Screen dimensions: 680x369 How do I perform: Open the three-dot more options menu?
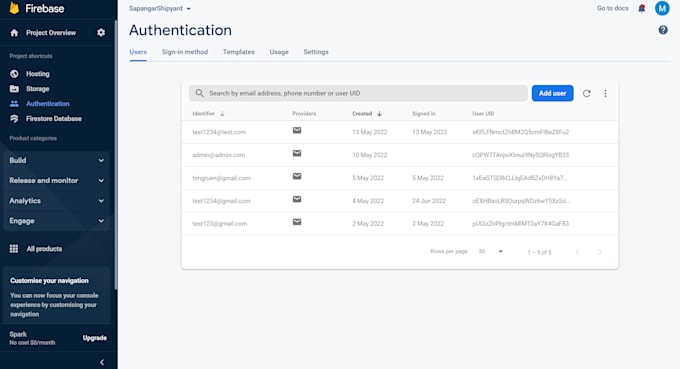coord(605,93)
